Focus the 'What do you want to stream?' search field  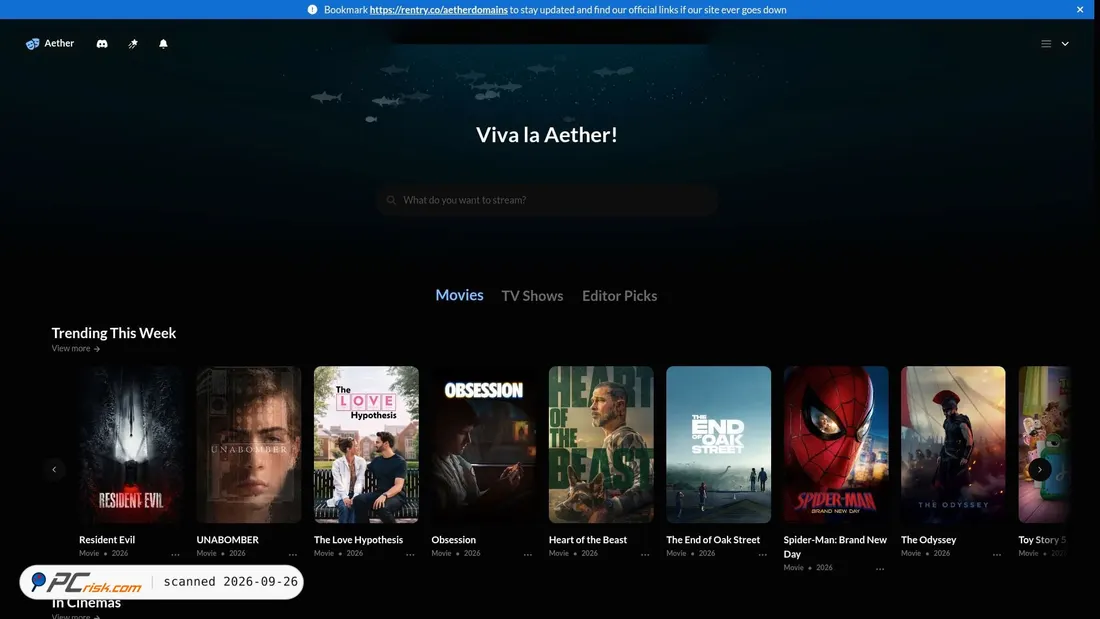pyautogui.click(x=546, y=200)
